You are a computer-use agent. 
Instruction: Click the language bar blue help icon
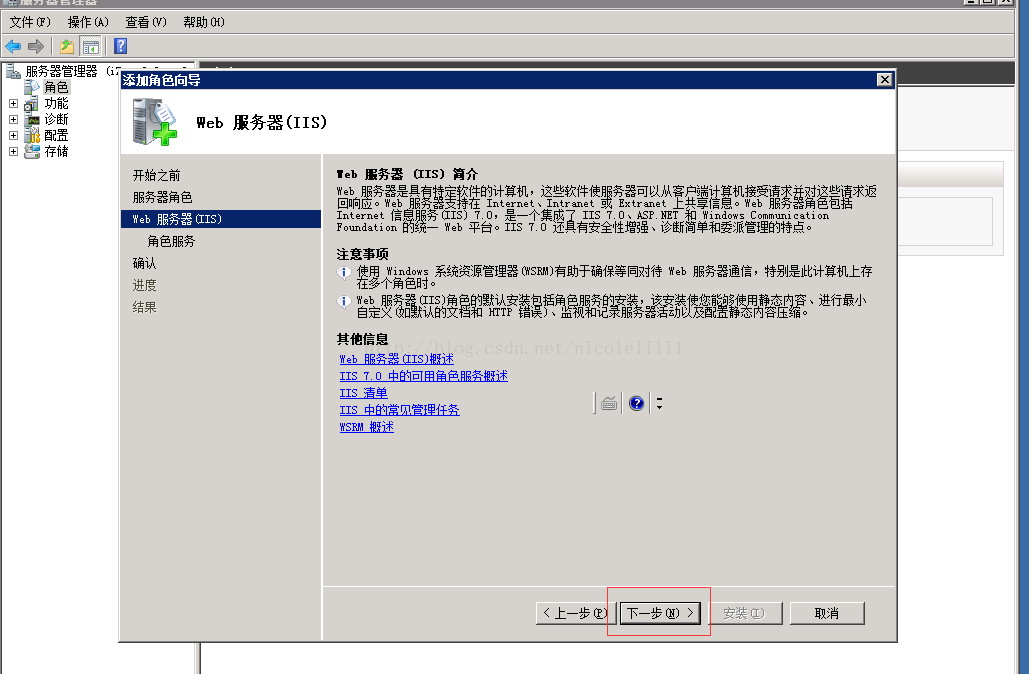pos(636,403)
